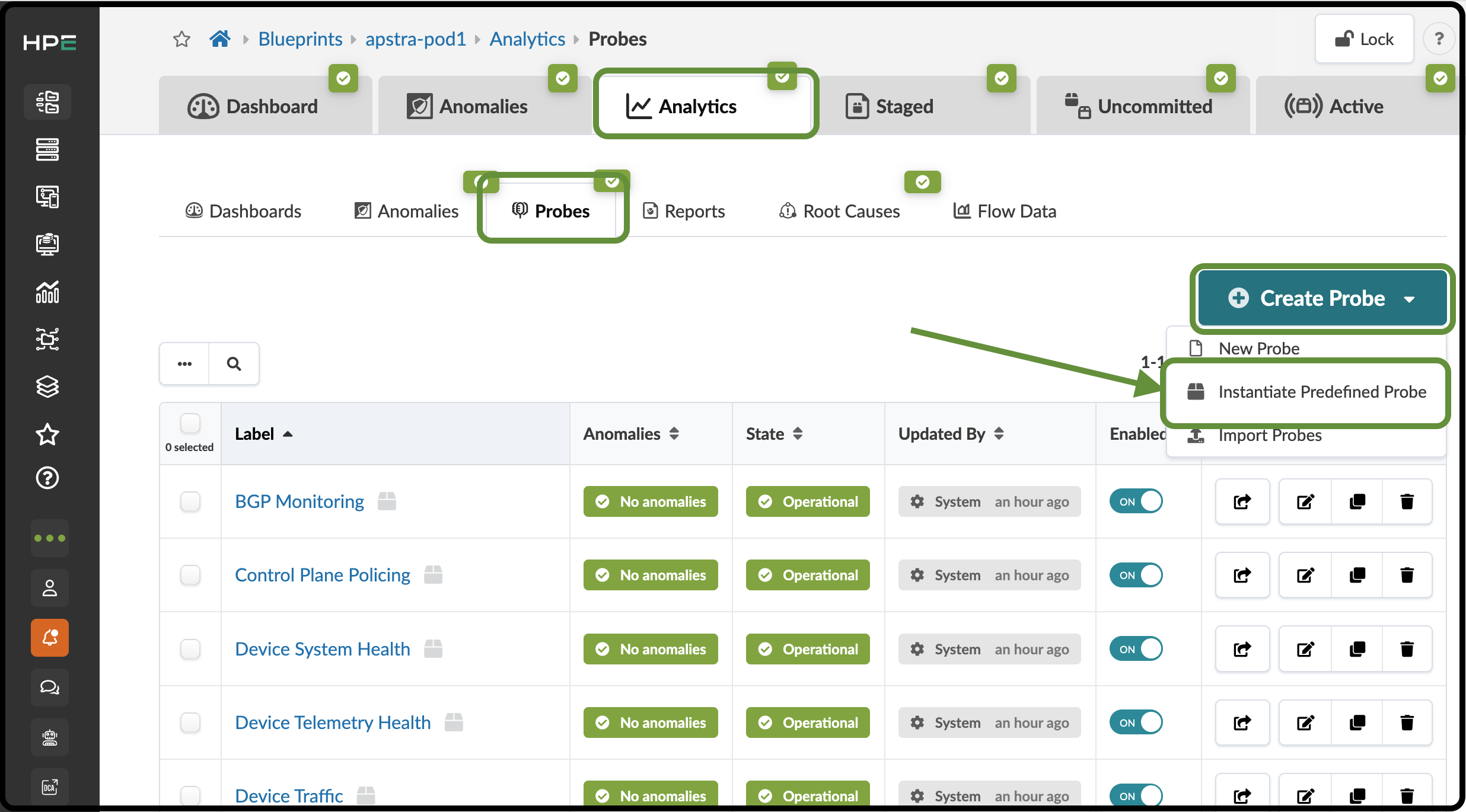Click the search magnifier button above table
Image resolution: width=1466 pixels, height=812 pixels.
[x=234, y=363]
